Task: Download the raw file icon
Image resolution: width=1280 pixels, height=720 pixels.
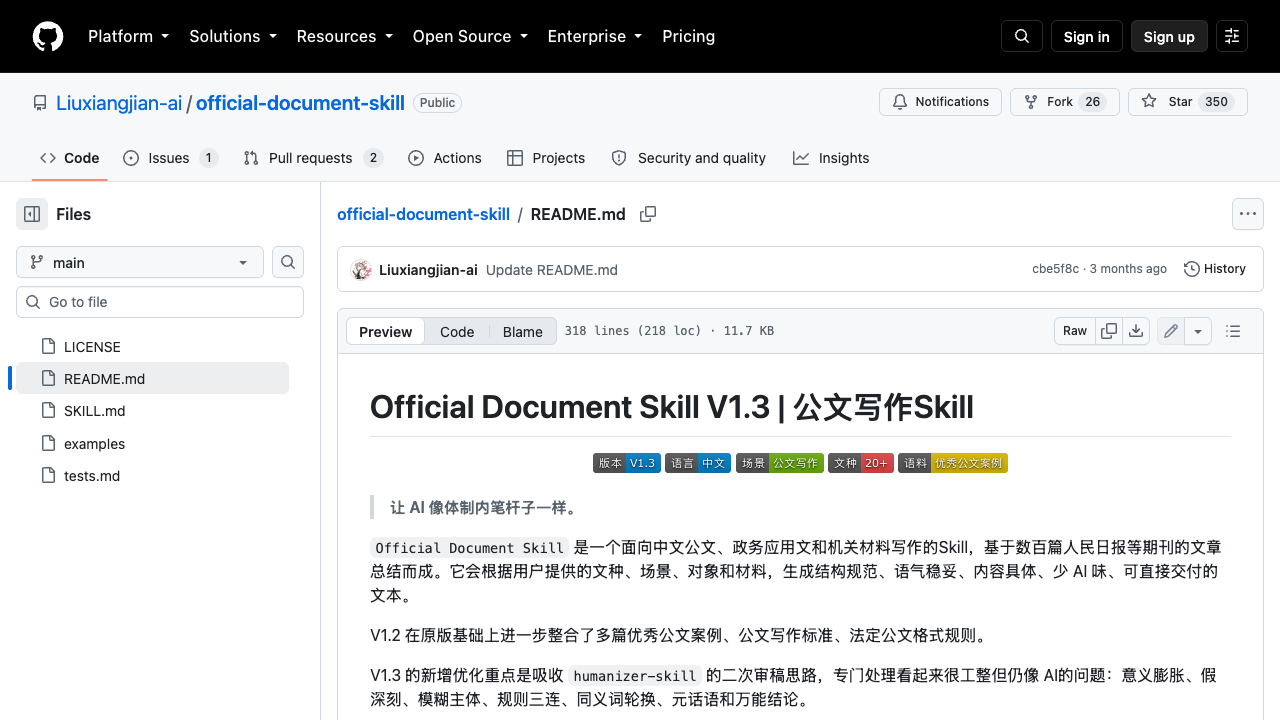Action: point(1136,331)
